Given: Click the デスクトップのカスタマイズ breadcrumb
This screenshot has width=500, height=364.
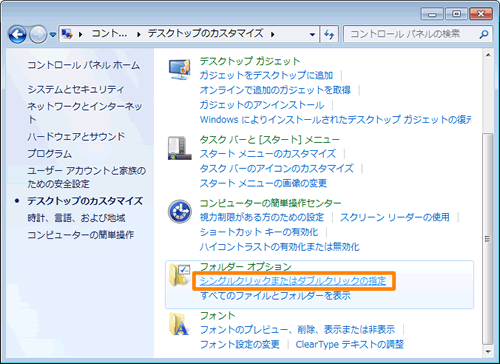Looking at the screenshot, I should tap(205, 33).
